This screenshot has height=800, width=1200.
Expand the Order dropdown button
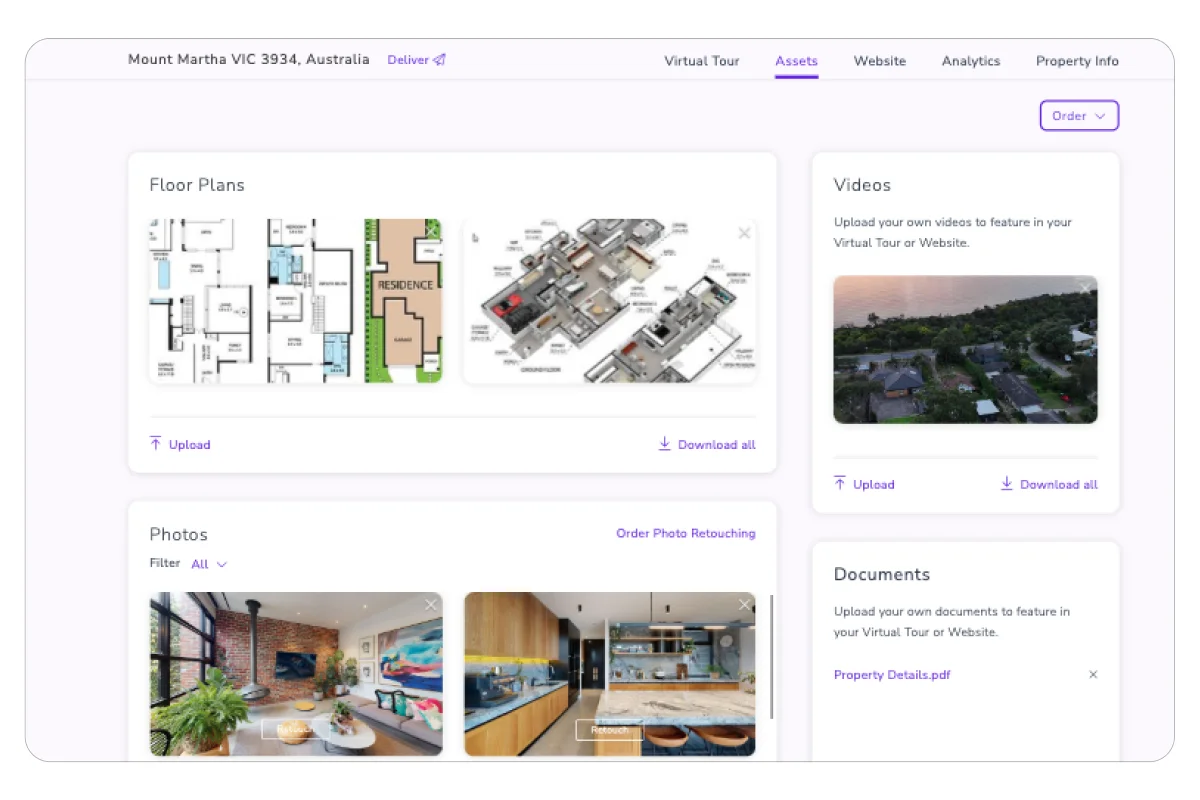(x=1079, y=116)
